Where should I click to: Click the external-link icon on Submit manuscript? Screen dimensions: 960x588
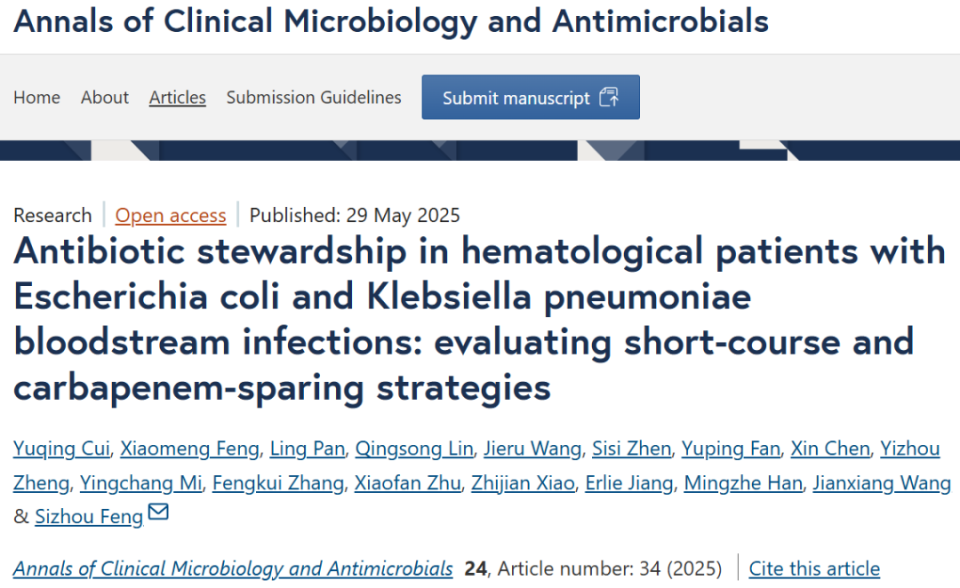point(608,97)
